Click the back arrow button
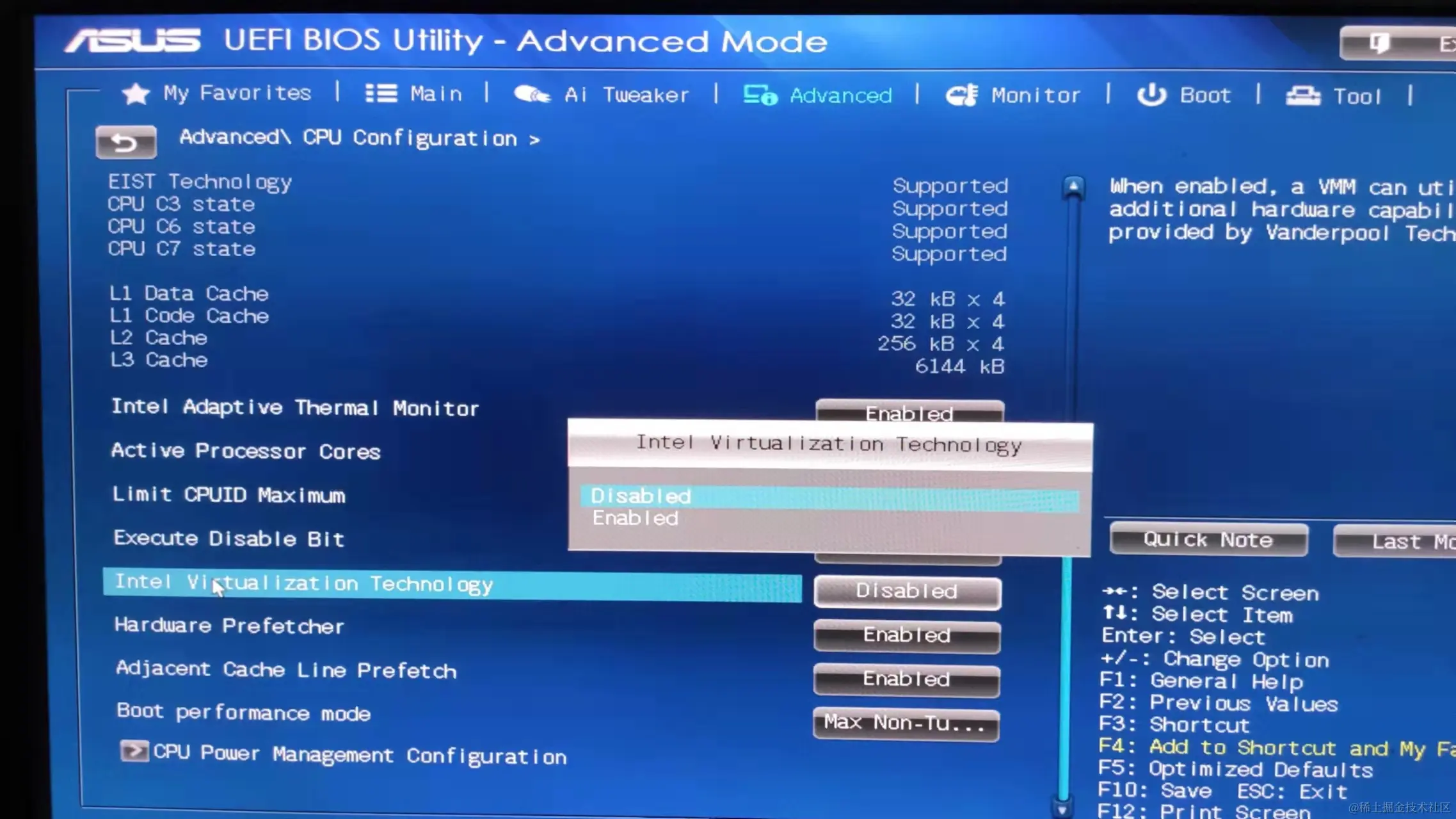Screen dimensions: 1456x819 [125, 142]
